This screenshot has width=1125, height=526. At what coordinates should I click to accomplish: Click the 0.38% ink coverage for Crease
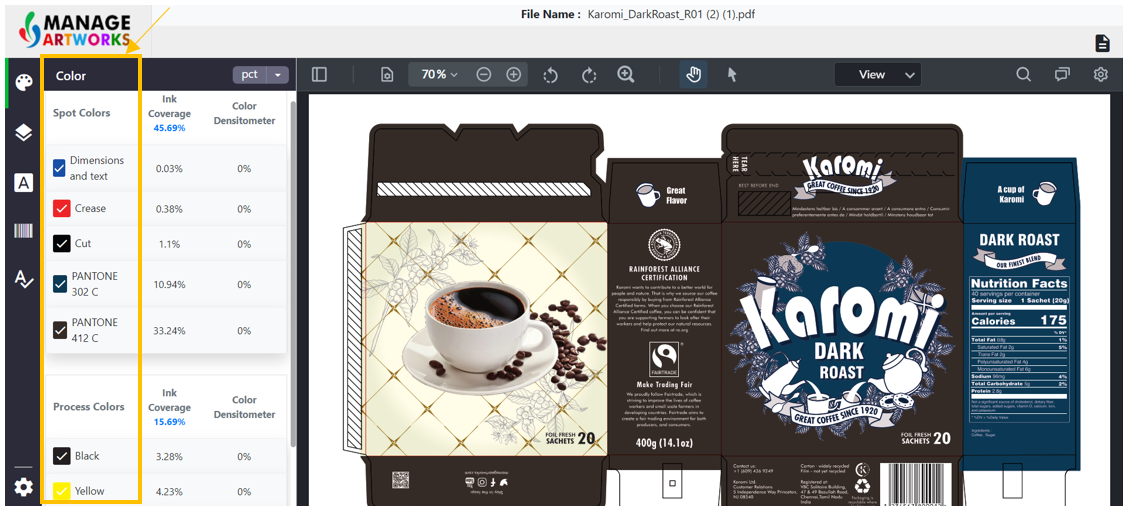click(x=169, y=209)
